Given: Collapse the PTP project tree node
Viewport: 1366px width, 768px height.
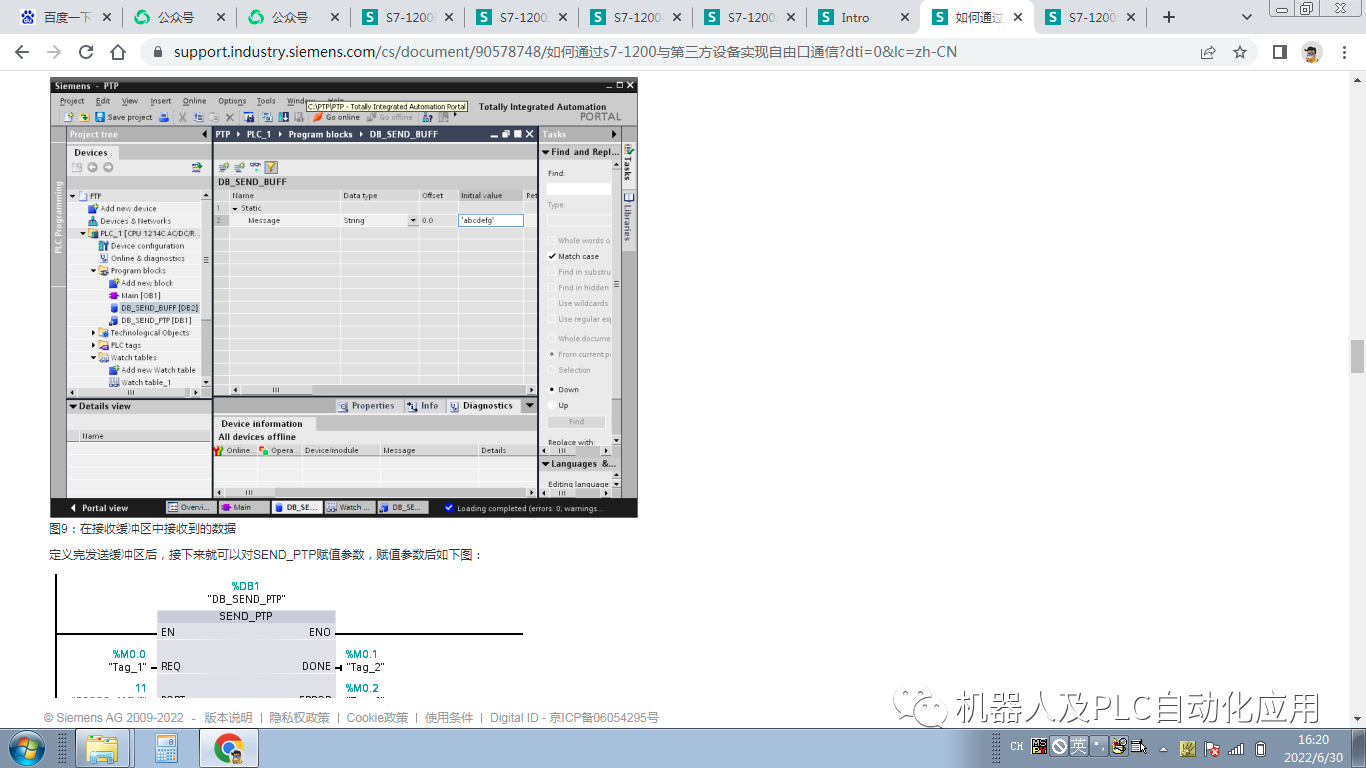Looking at the screenshot, I should click(x=73, y=196).
